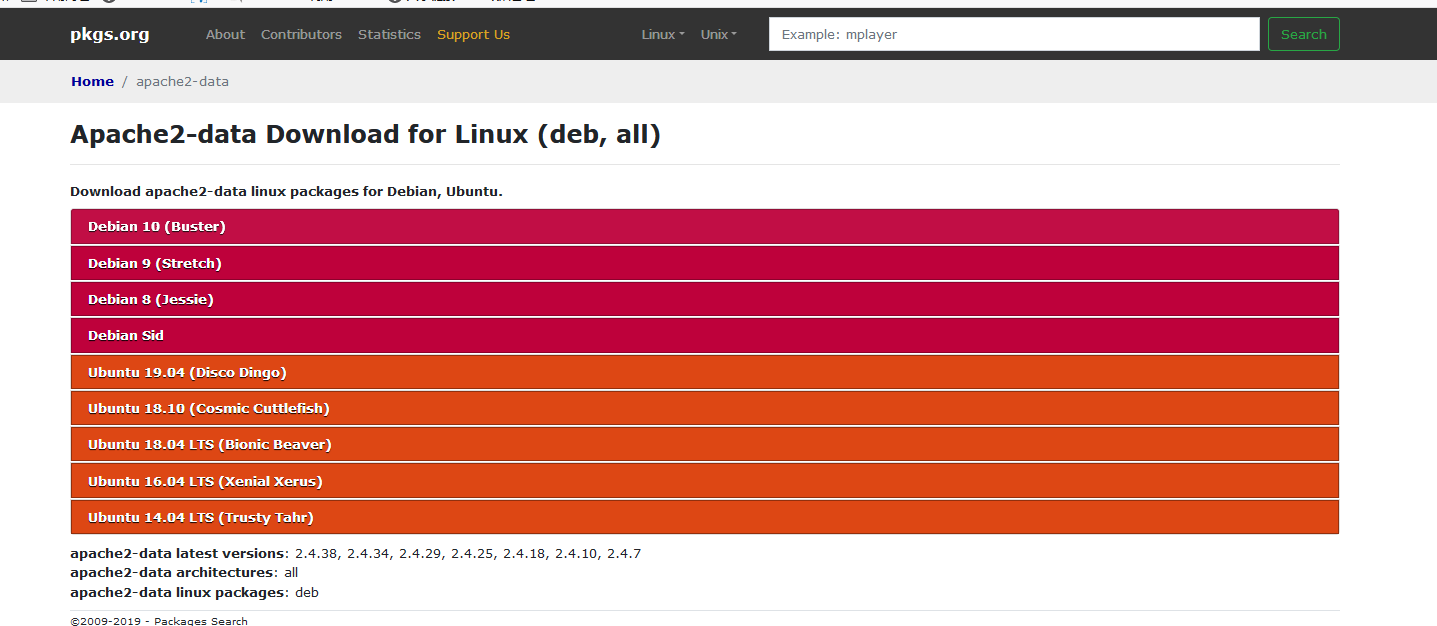Screen dimensions: 1437x626
Task: Open the pkgs.org home logo
Action: click(x=110, y=34)
